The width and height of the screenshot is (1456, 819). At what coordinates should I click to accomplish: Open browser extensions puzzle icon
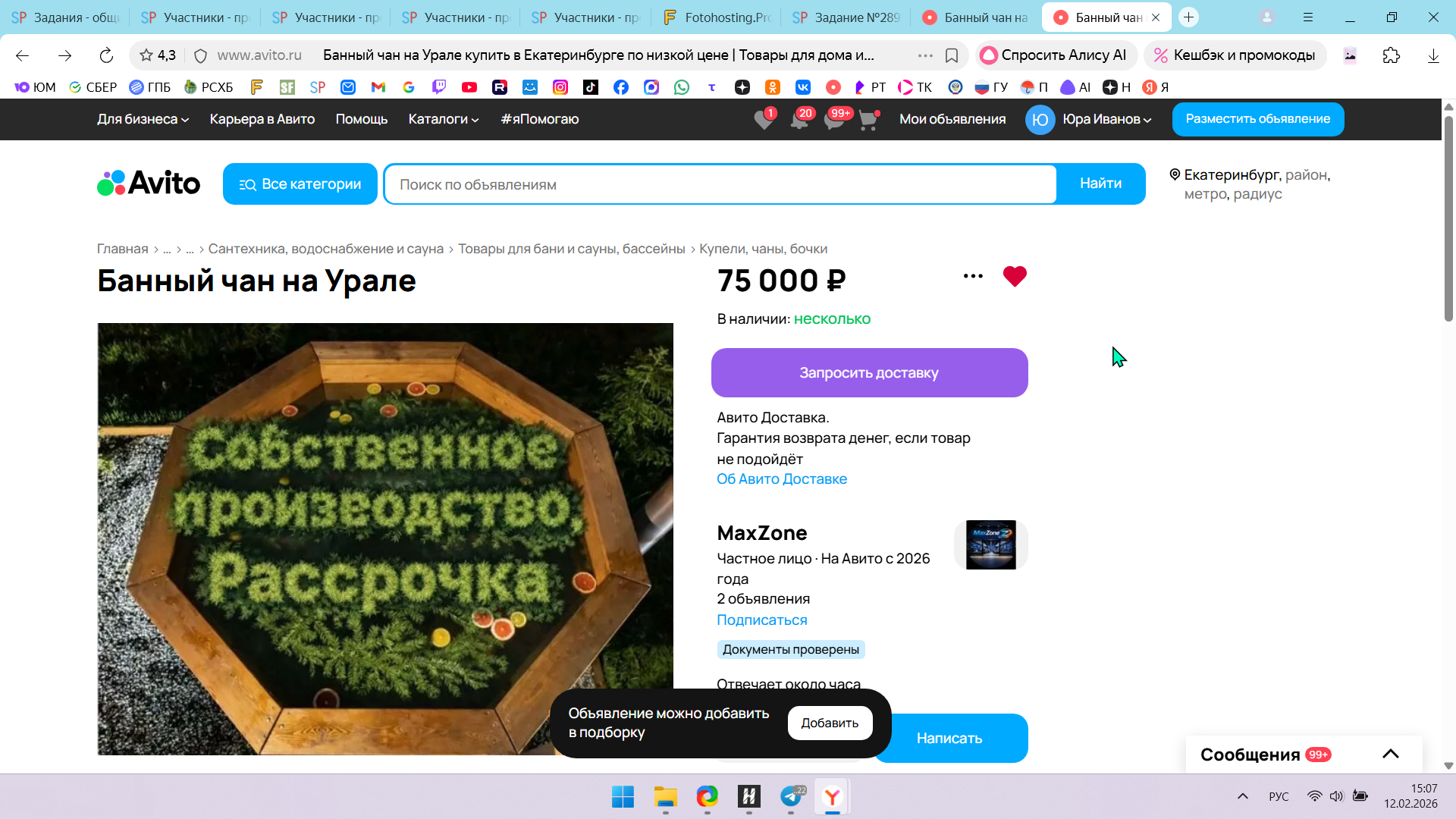pos(1391,55)
